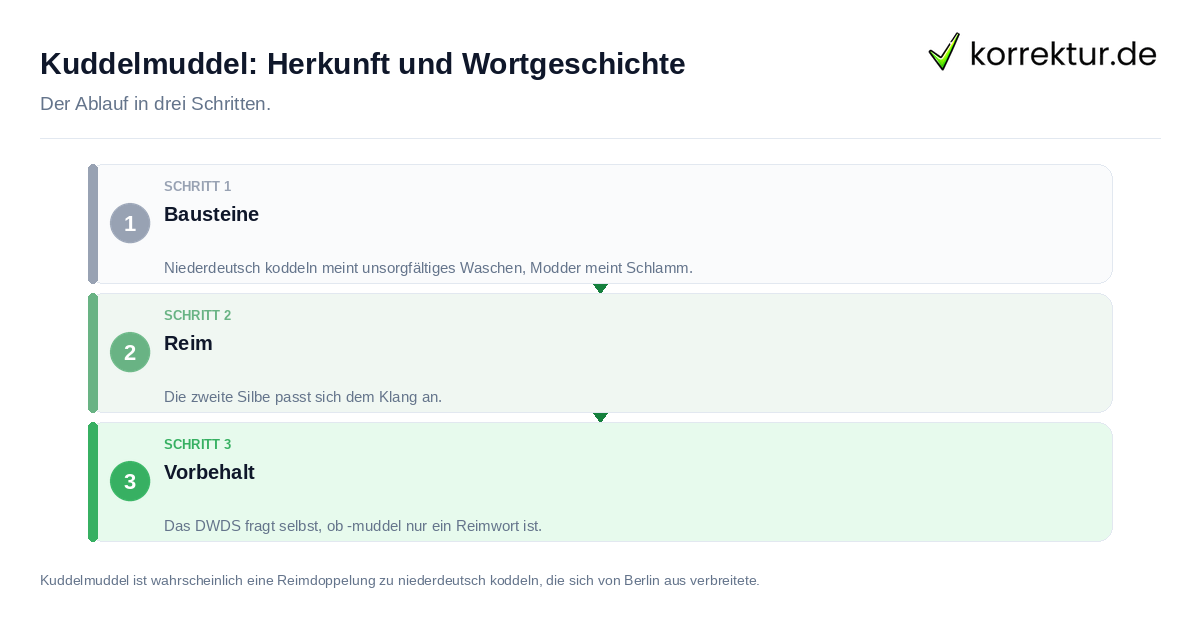Click the green checkmark icon in logo
The image size is (1200, 630).
point(944,52)
